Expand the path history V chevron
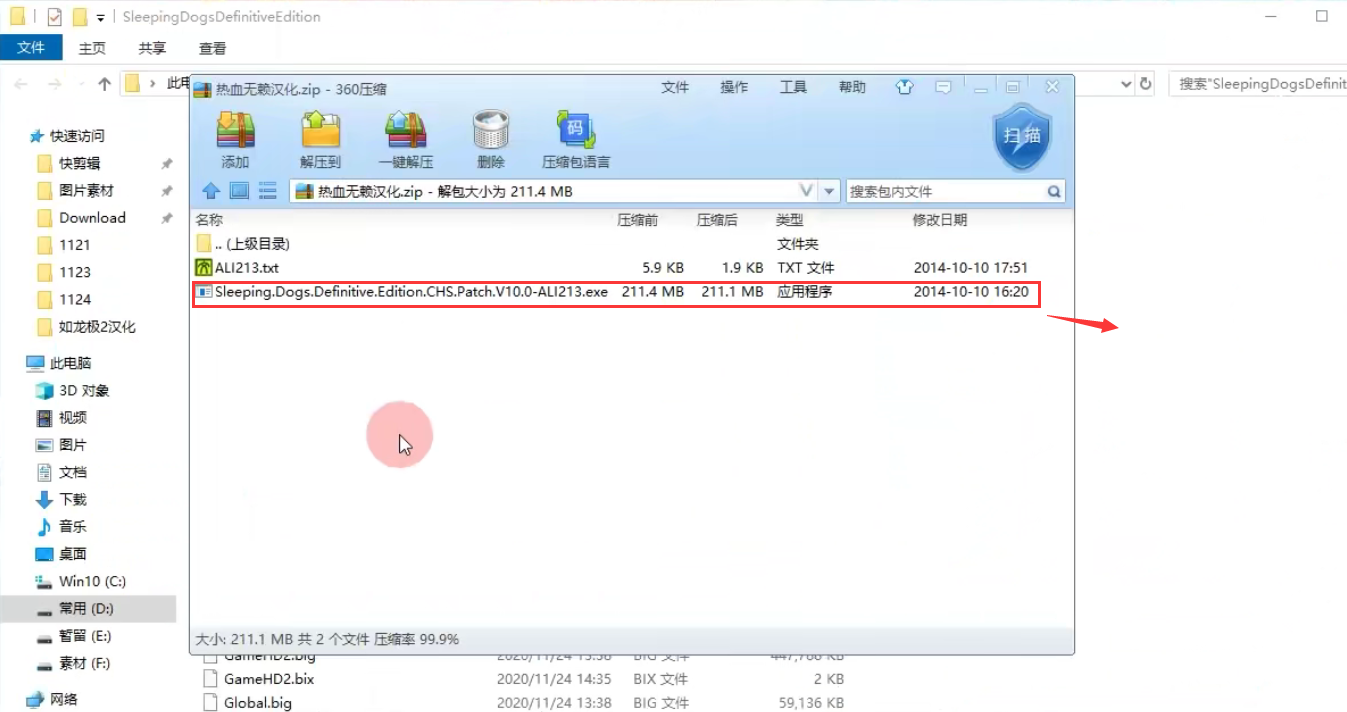 (807, 191)
